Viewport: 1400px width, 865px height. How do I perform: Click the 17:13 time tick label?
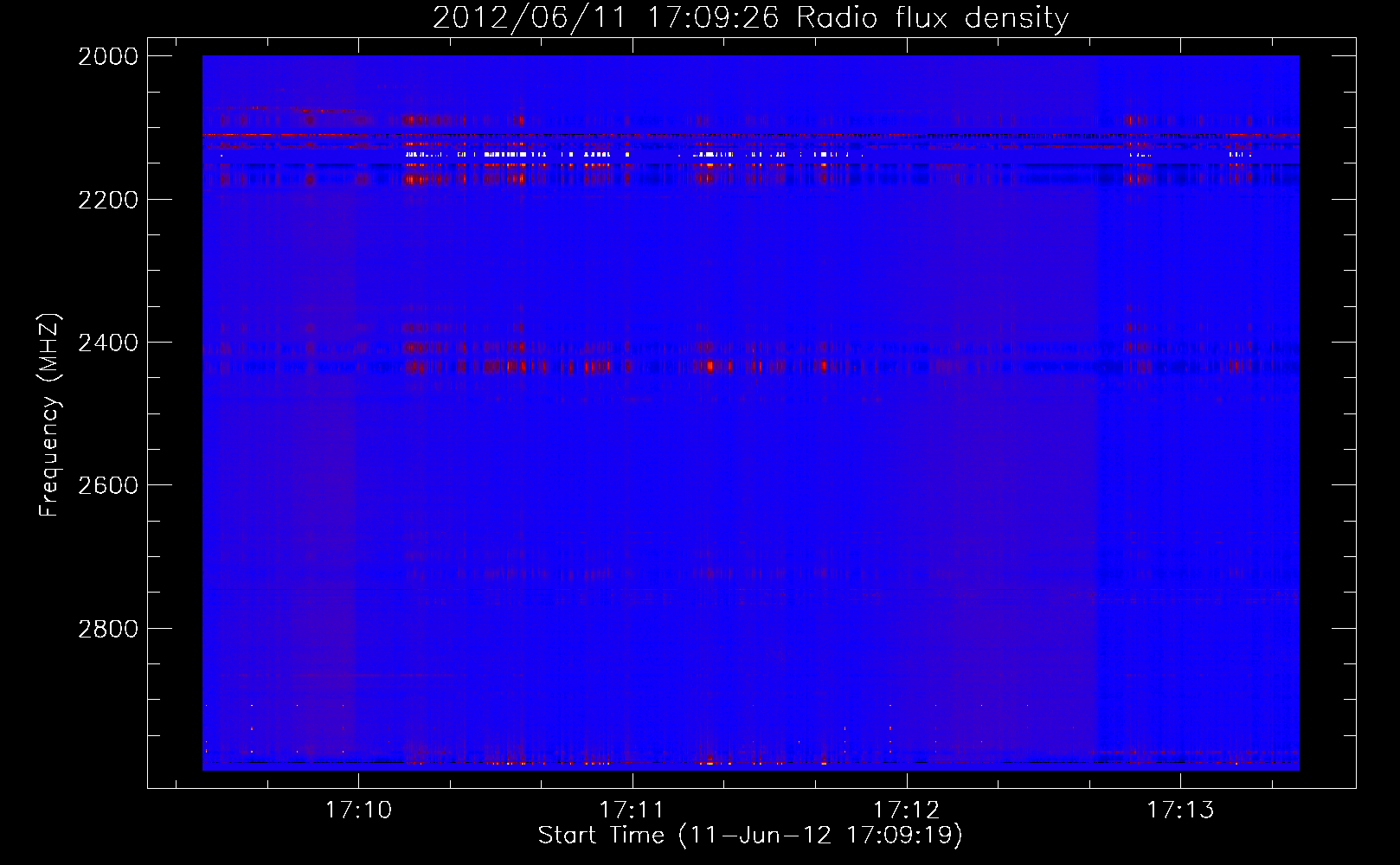point(1181,811)
